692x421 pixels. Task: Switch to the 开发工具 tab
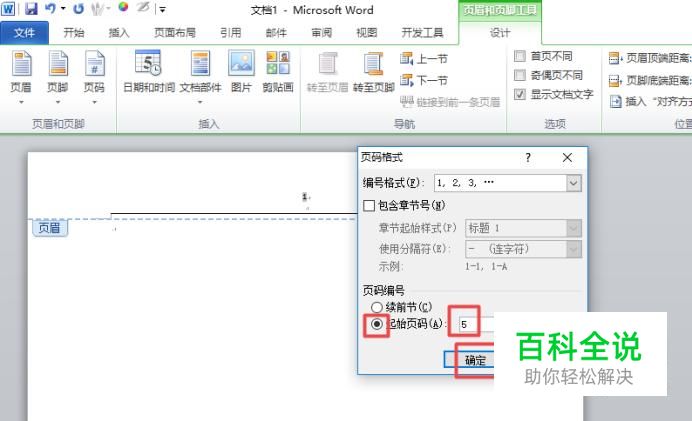click(422, 33)
